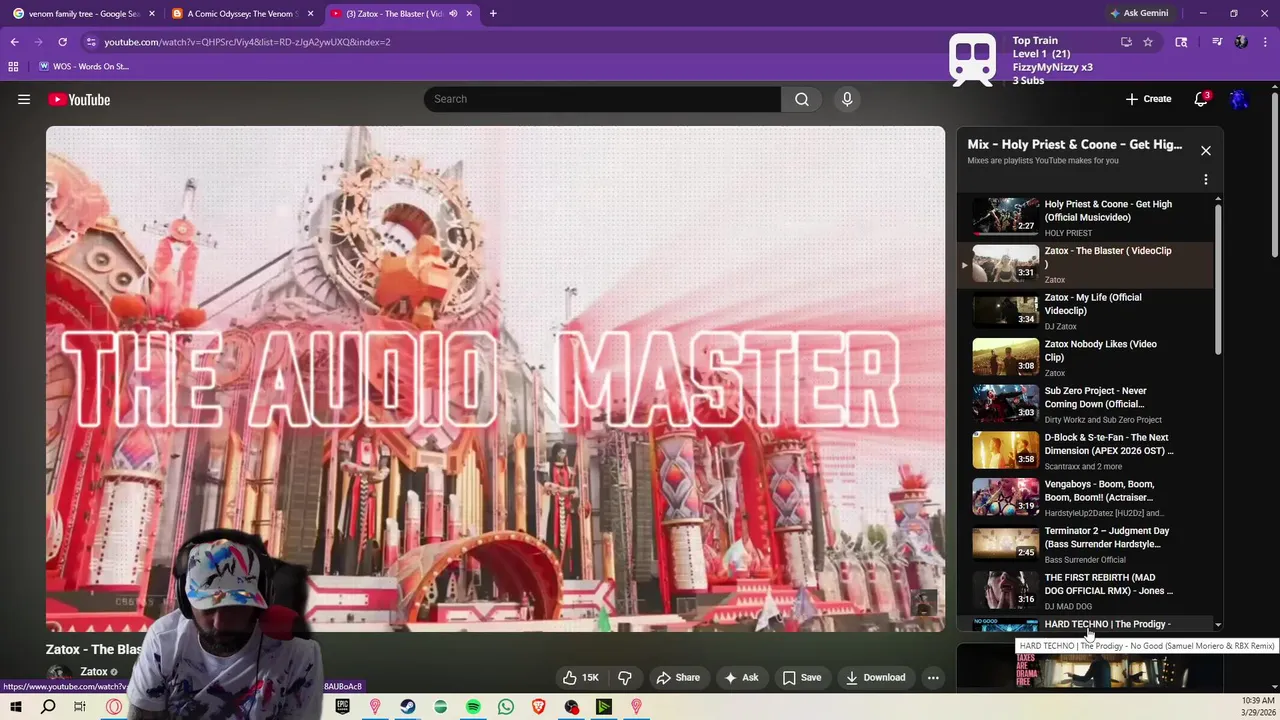
Task: Play D-Block & S-te-Fan The Next Dimension
Action: tap(1085, 451)
